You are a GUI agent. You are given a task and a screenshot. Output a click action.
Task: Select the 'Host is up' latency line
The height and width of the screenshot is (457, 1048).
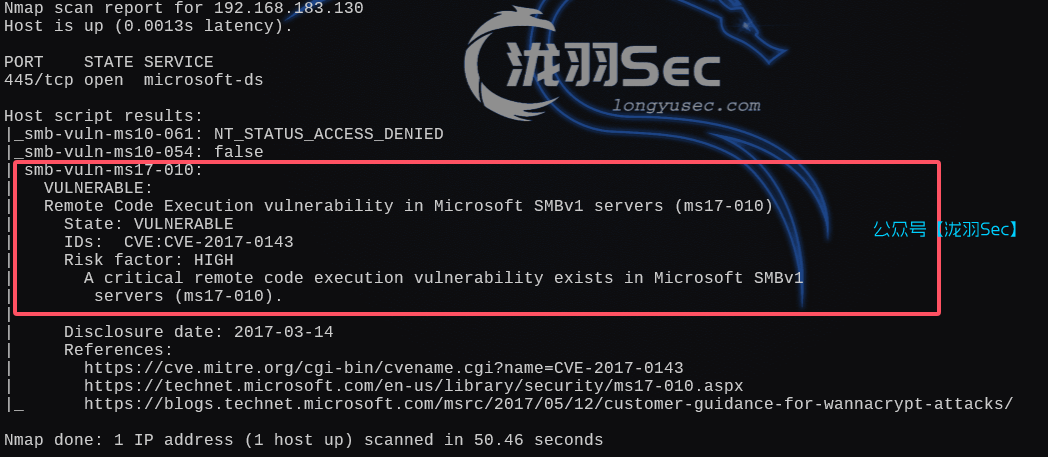[148, 26]
